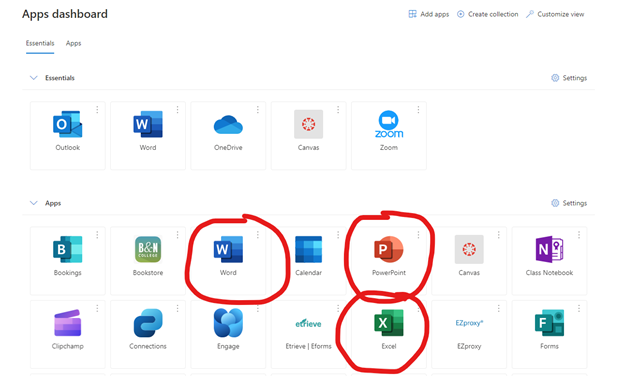Switch to the Essentials tab
This screenshot has height=376, width=624.
tap(40, 43)
